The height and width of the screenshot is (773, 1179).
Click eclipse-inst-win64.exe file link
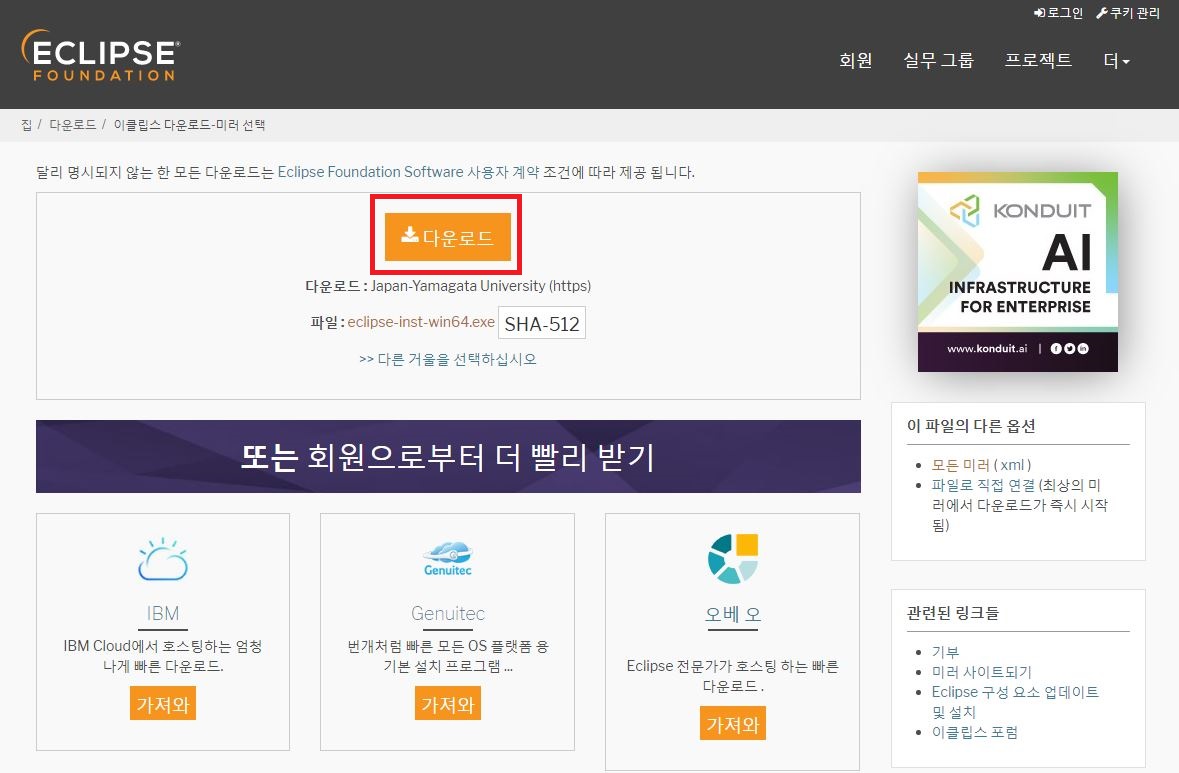pyautogui.click(x=421, y=322)
